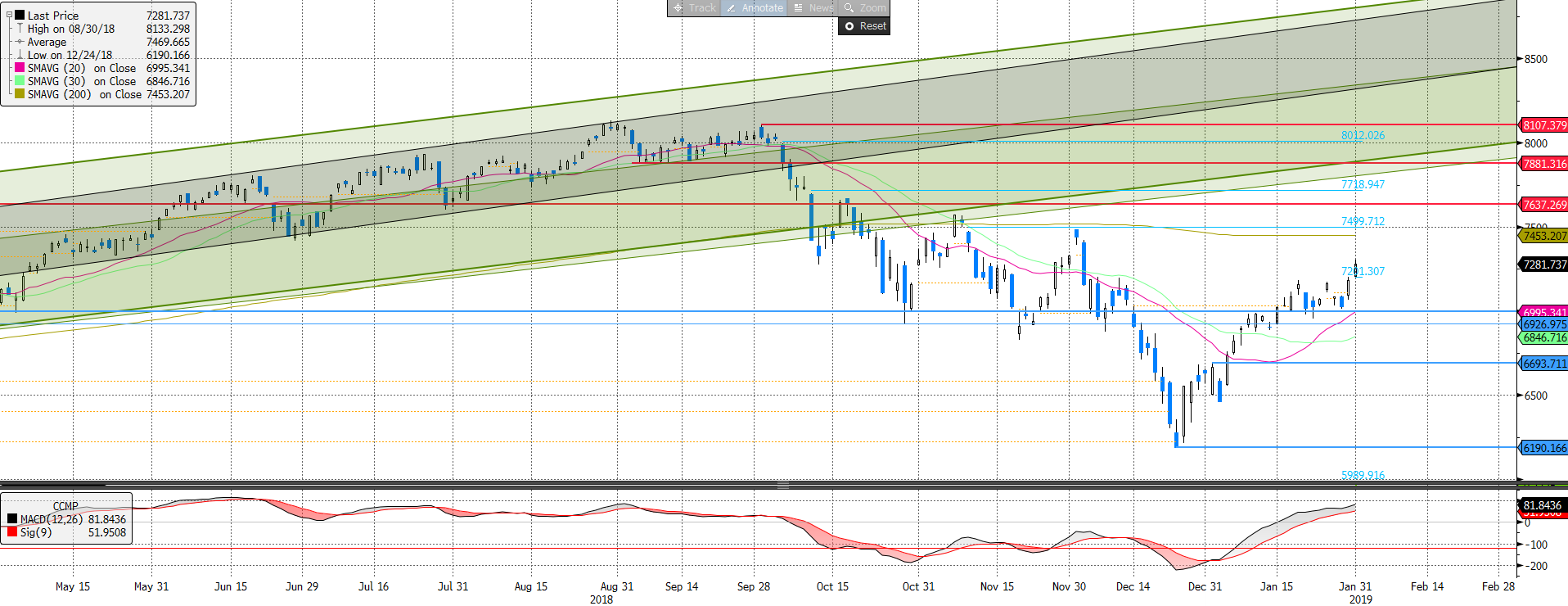Click the 8012.026 level label
The image size is (1568, 606).
(1363, 135)
